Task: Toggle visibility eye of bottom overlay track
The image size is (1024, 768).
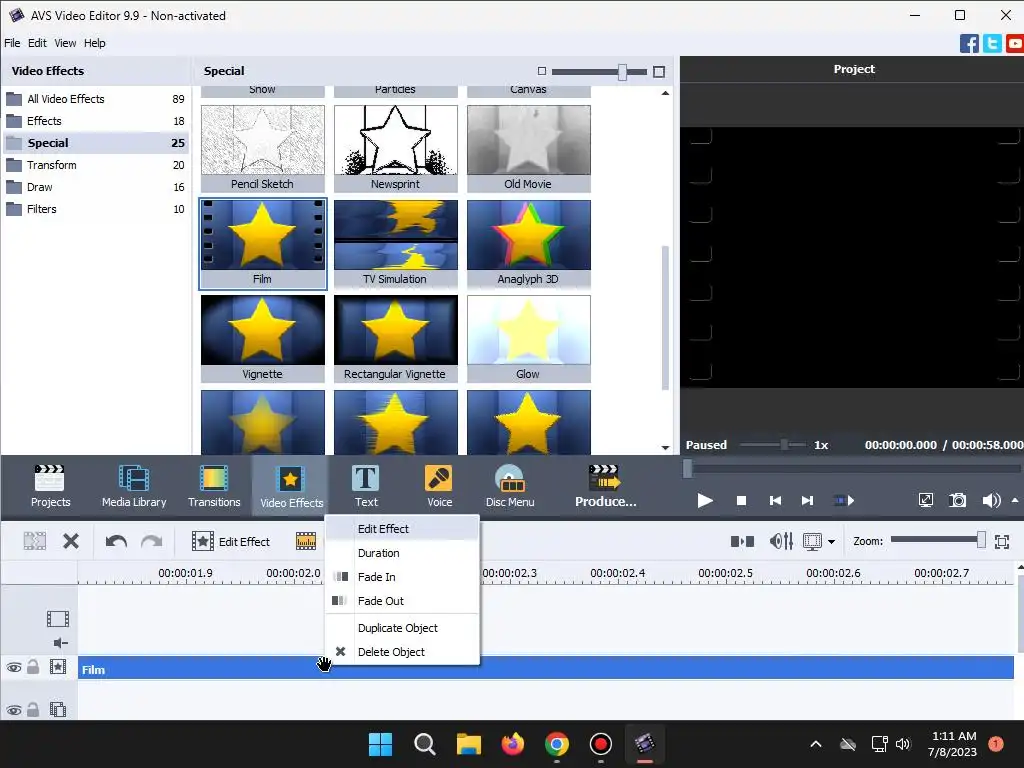Action: [x=14, y=710]
